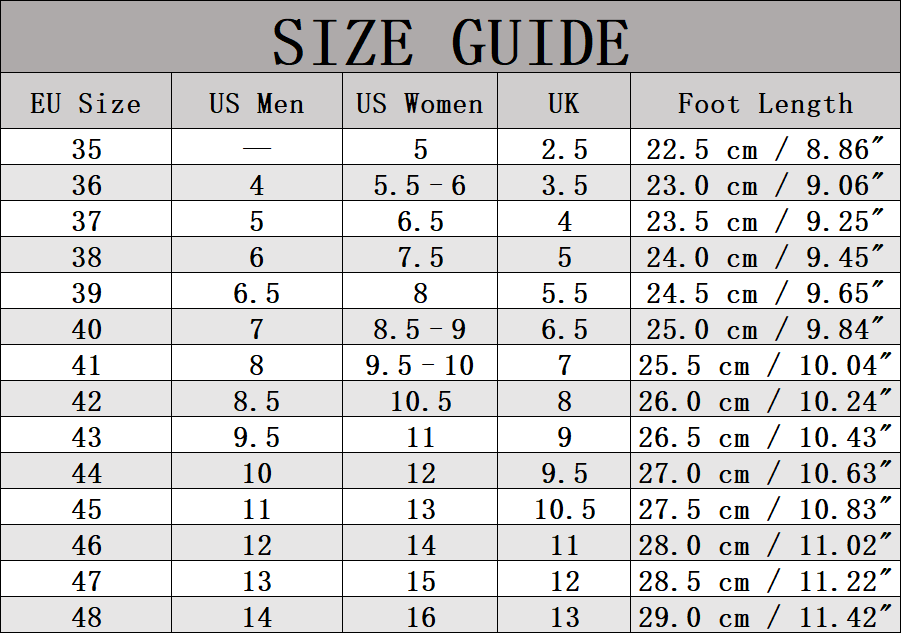Click the US Women column header
This screenshot has width=901, height=633.
(419, 103)
